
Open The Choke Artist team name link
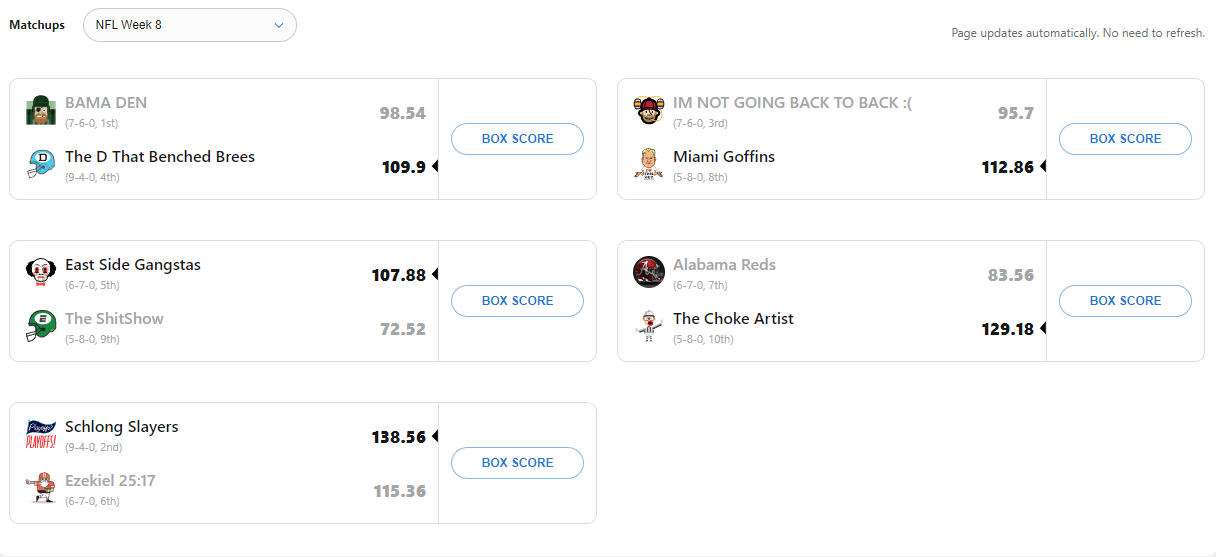(x=733, y=319)
